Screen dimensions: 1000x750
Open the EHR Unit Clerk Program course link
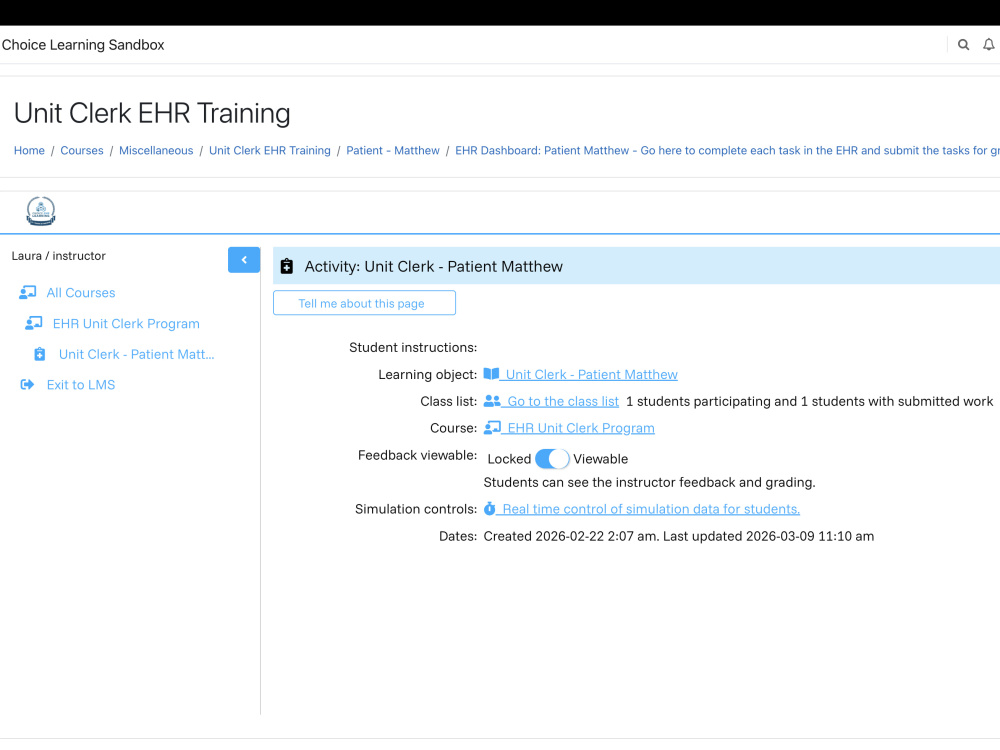coord(580,428)
